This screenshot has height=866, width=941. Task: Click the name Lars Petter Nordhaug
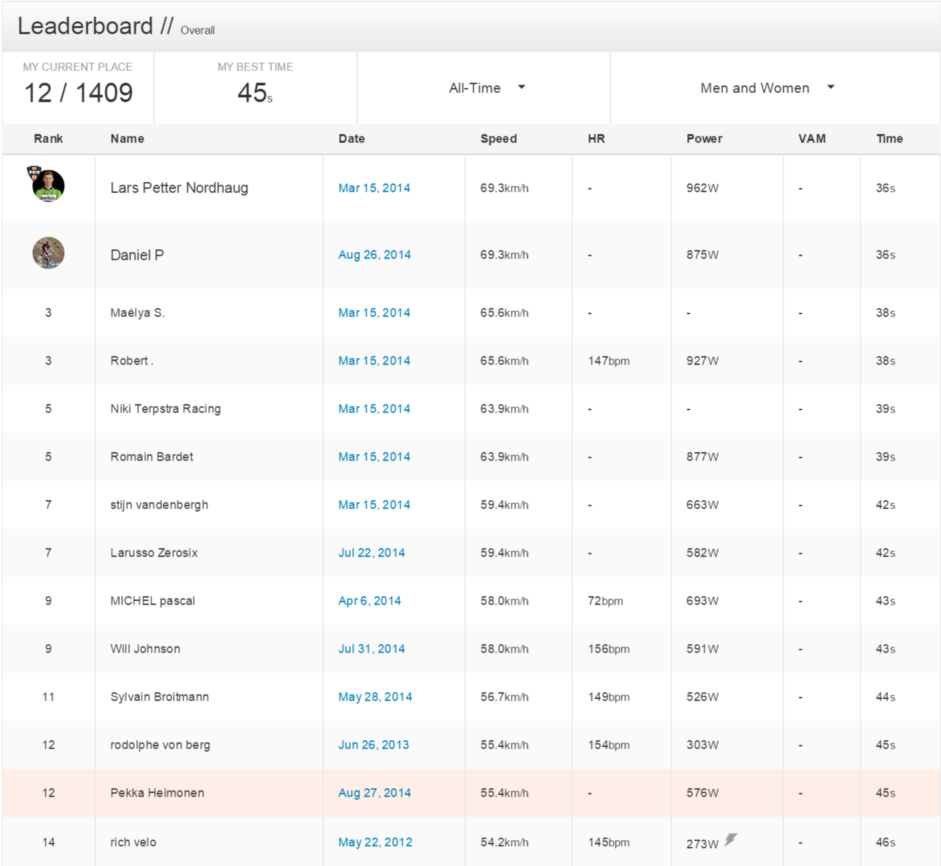[x=179, y=188]
